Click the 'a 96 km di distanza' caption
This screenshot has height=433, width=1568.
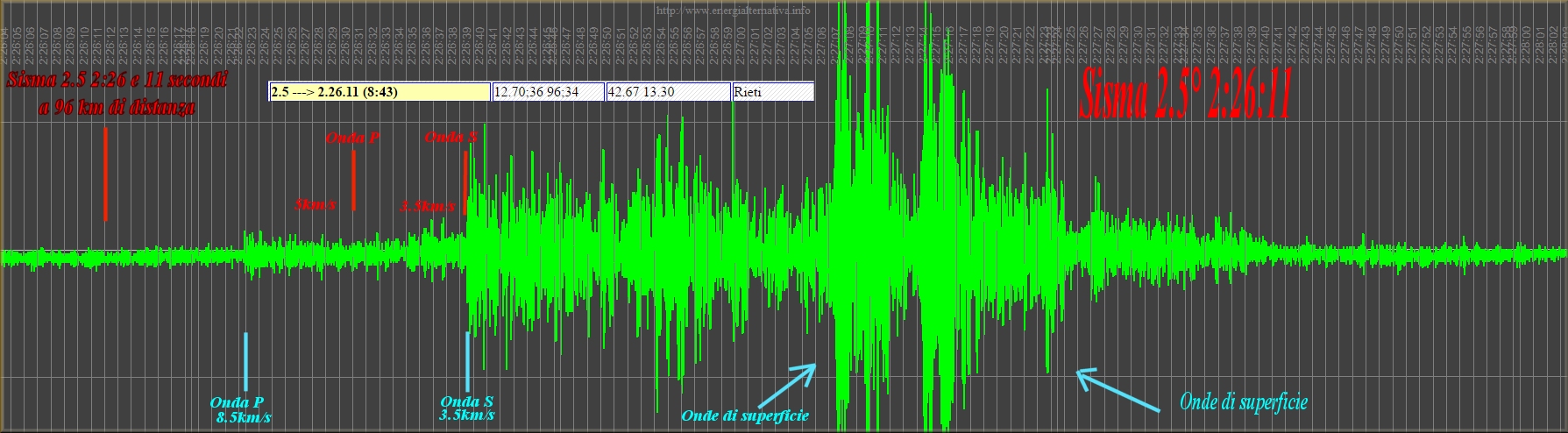pos(117,108)
